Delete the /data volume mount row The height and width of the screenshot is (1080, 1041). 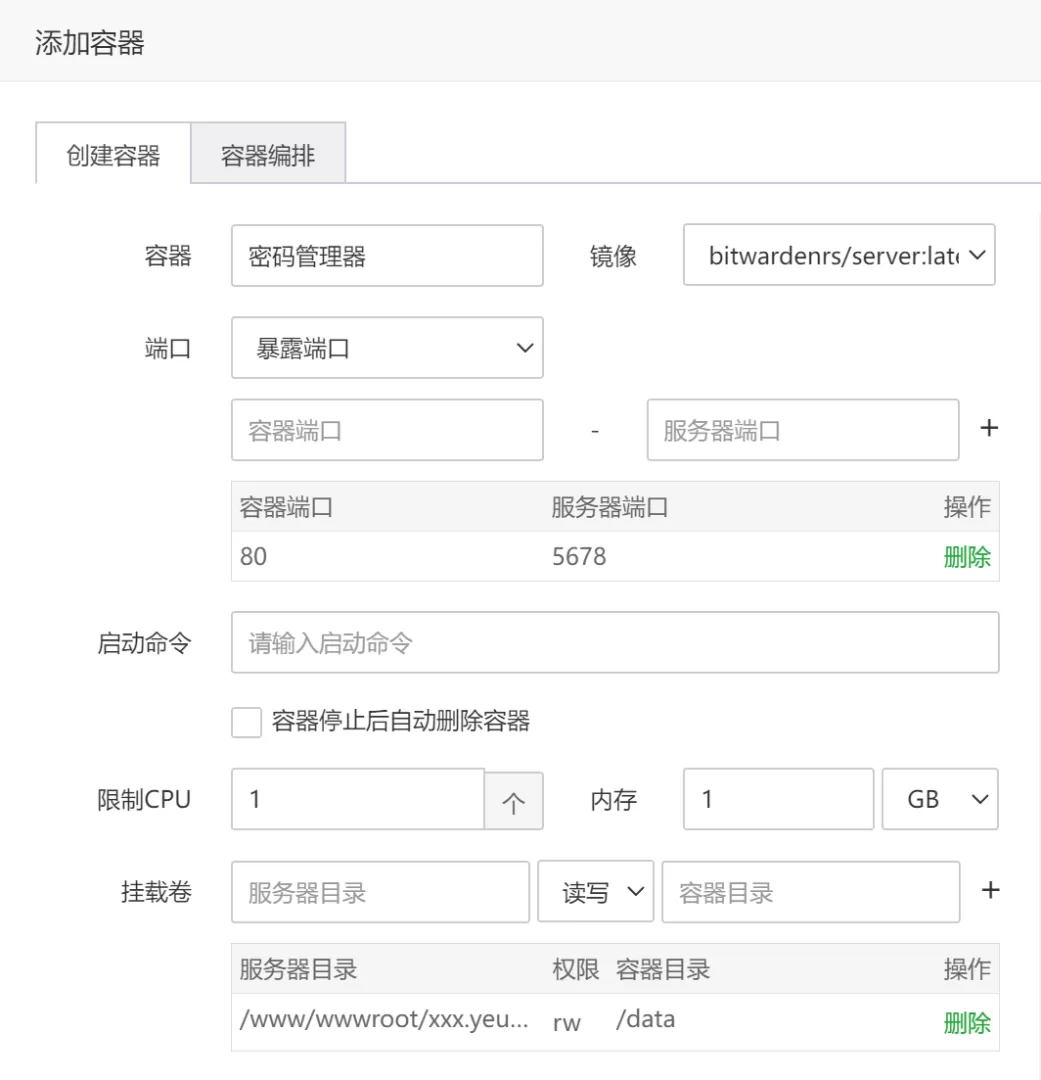[x=966, y=1022]
